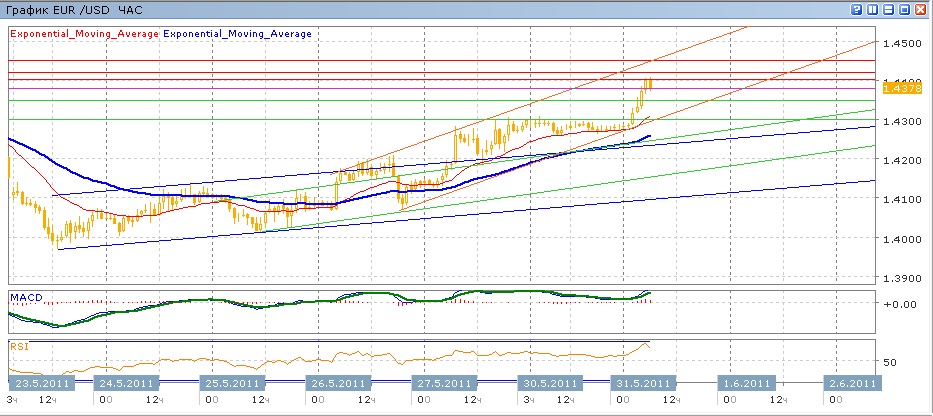The width and height of the screenshot is (933, 416).
Task: Select the 2.6.2011 date marker
Action: (x=851, y=383)
